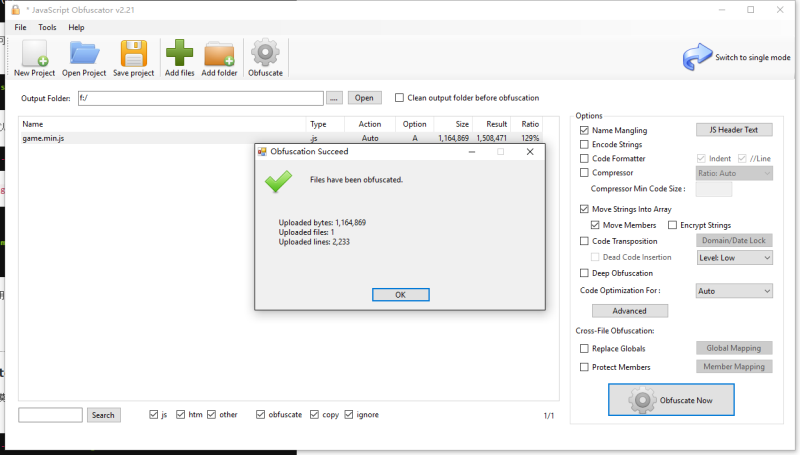Viewport: 800px width, 455px height.
Task: Click the Add folder toolbar icon
Action: coord(219,54)
